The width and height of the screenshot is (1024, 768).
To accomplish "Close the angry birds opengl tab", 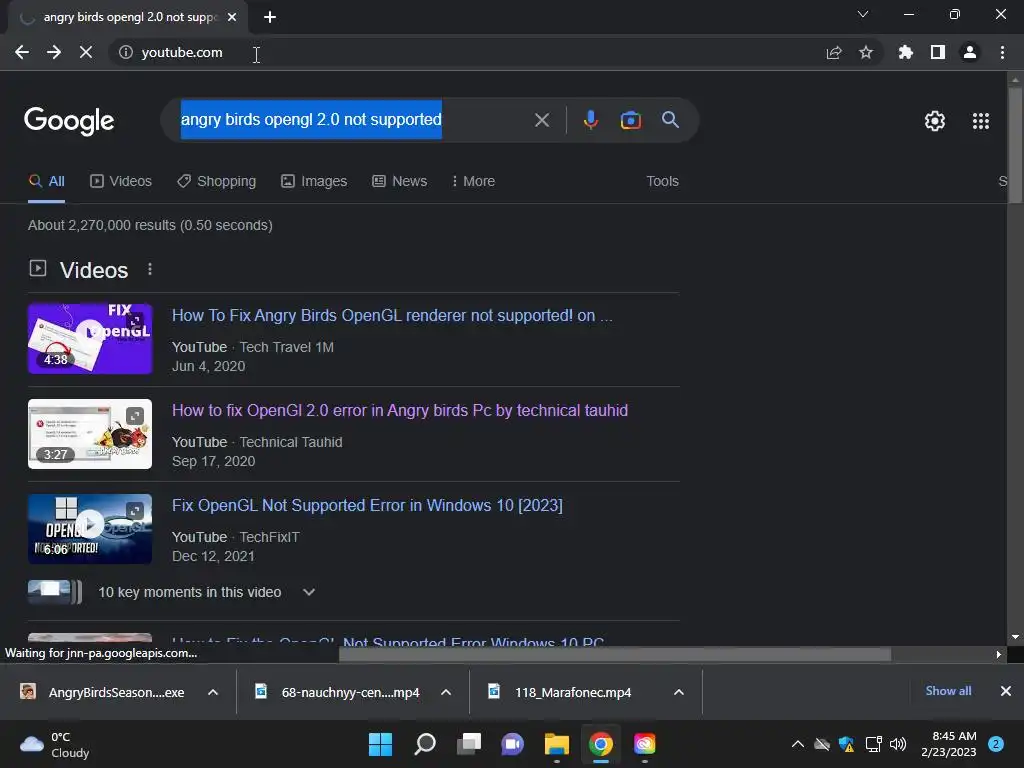I will click(x=232, y=17).
